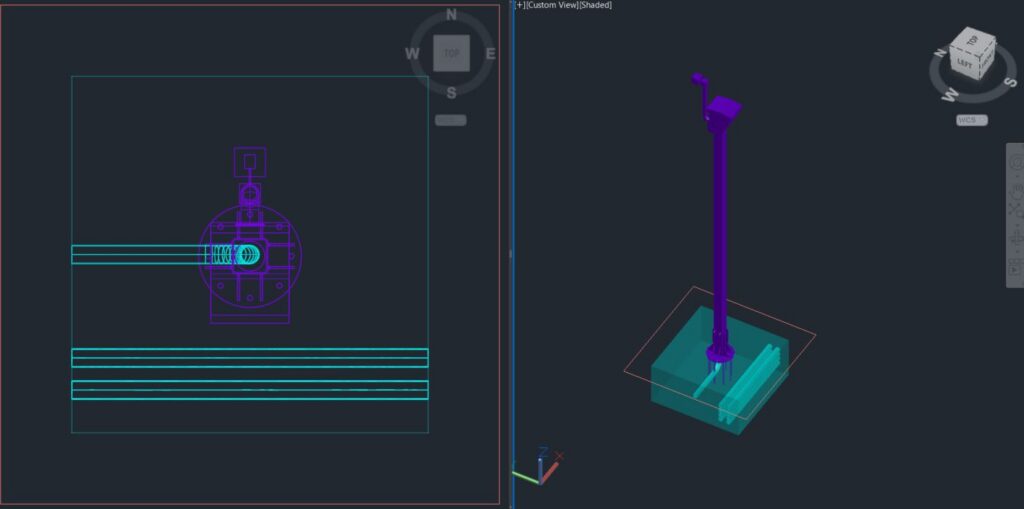1024x509 pixels.
Task: Click the ShowMotion icon on navigation bar
Action: (1016, 267)
